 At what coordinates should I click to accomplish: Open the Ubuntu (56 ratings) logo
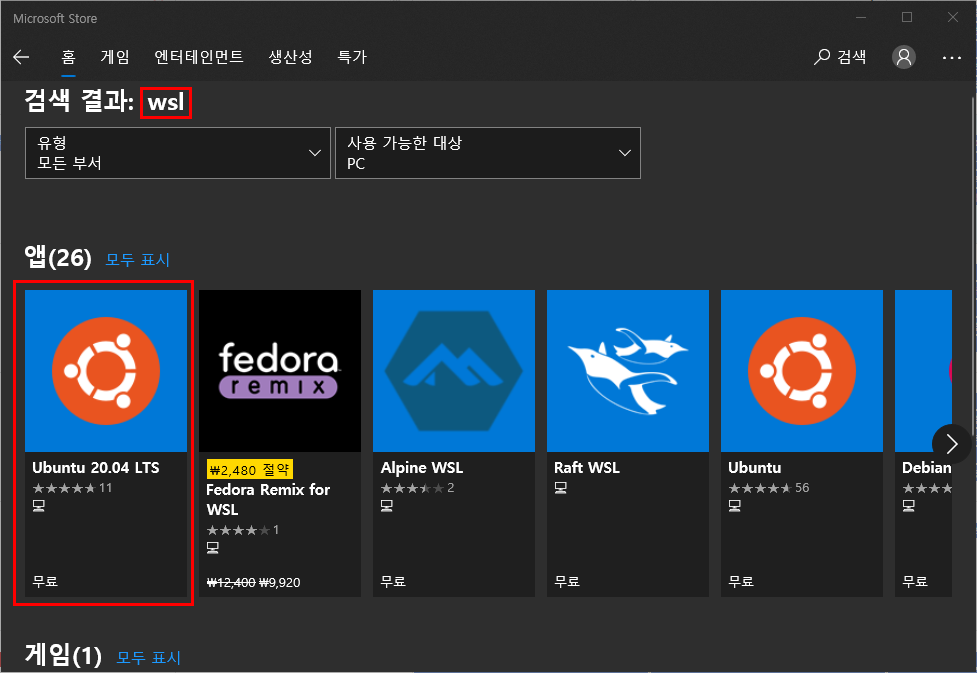point(801,371)
